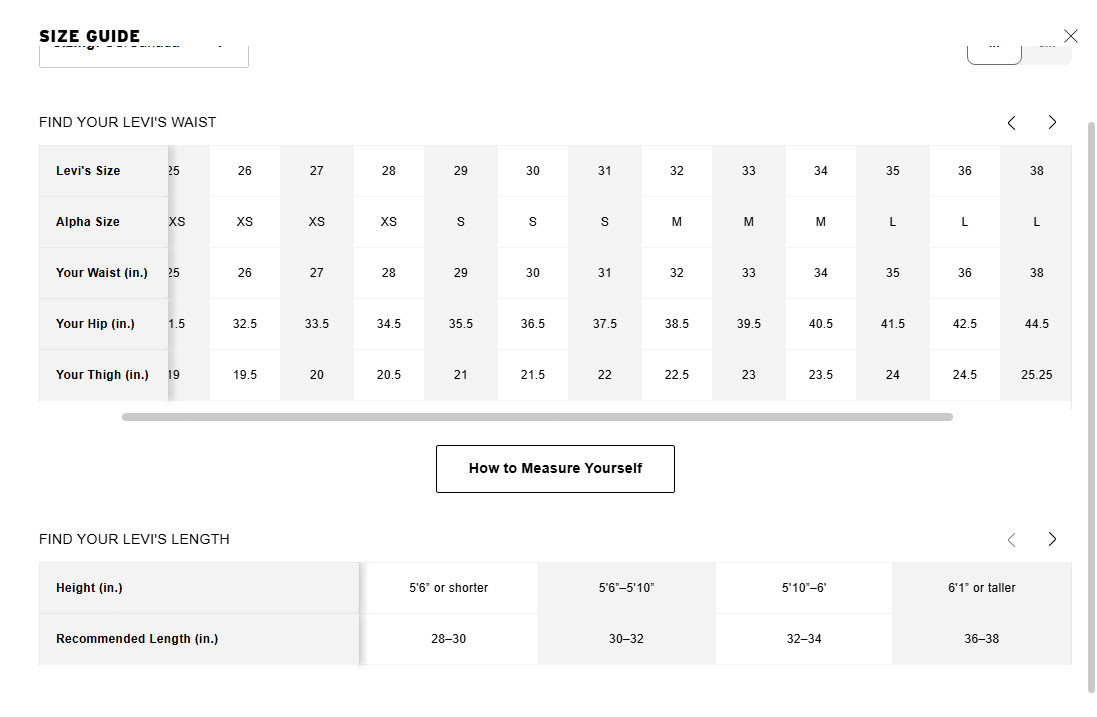Click the FIND YOUR LEVI'S LENGTH heading
Image resolution: width=1097 pixels, height=717 pixels.
tap(134, 539)
